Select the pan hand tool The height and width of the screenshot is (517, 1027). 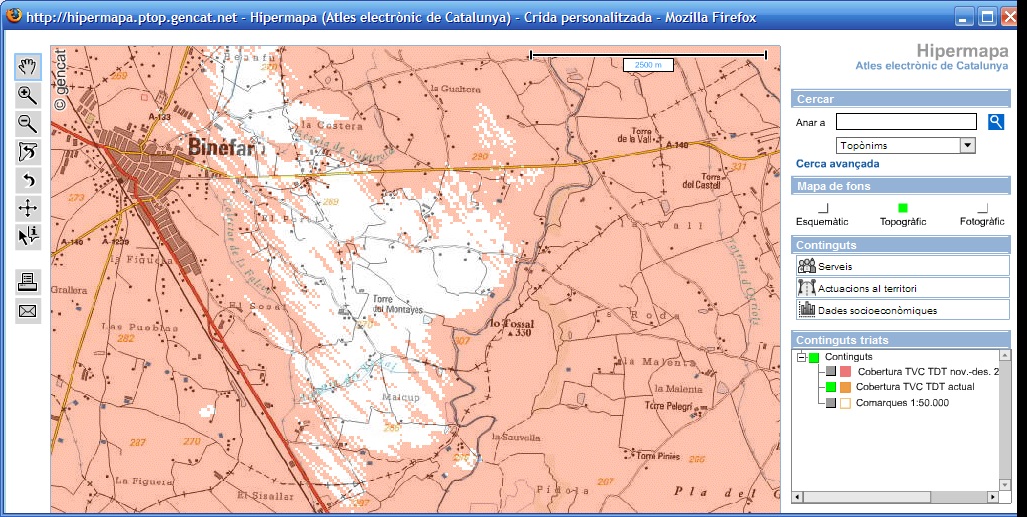[28, 67]
